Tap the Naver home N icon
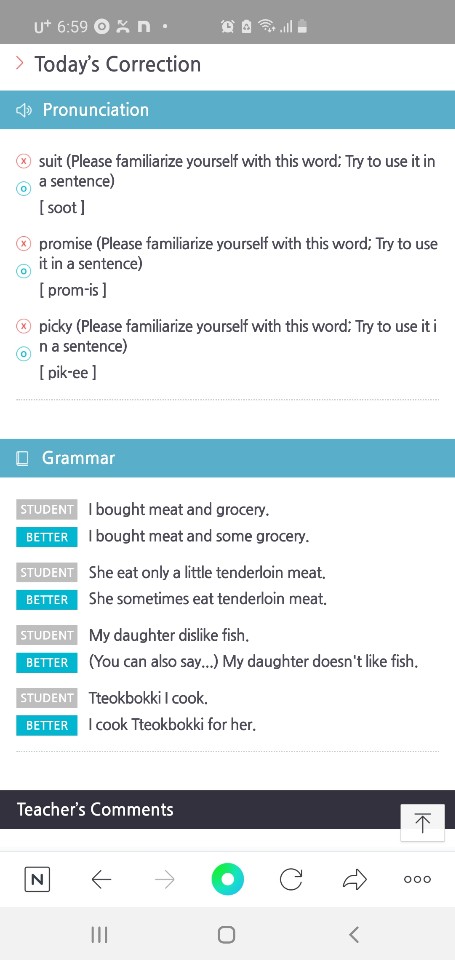The width and height of the screenshot is (455, 960). (37, 879)
